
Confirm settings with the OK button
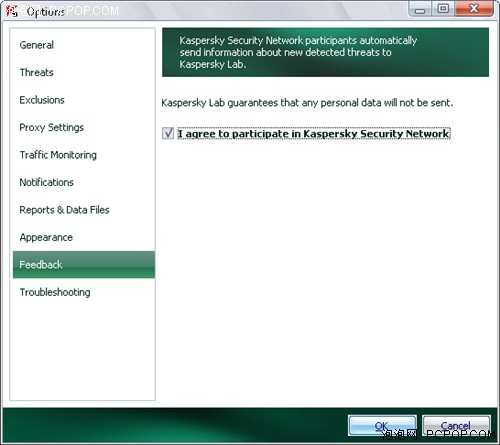pos(382,425)
